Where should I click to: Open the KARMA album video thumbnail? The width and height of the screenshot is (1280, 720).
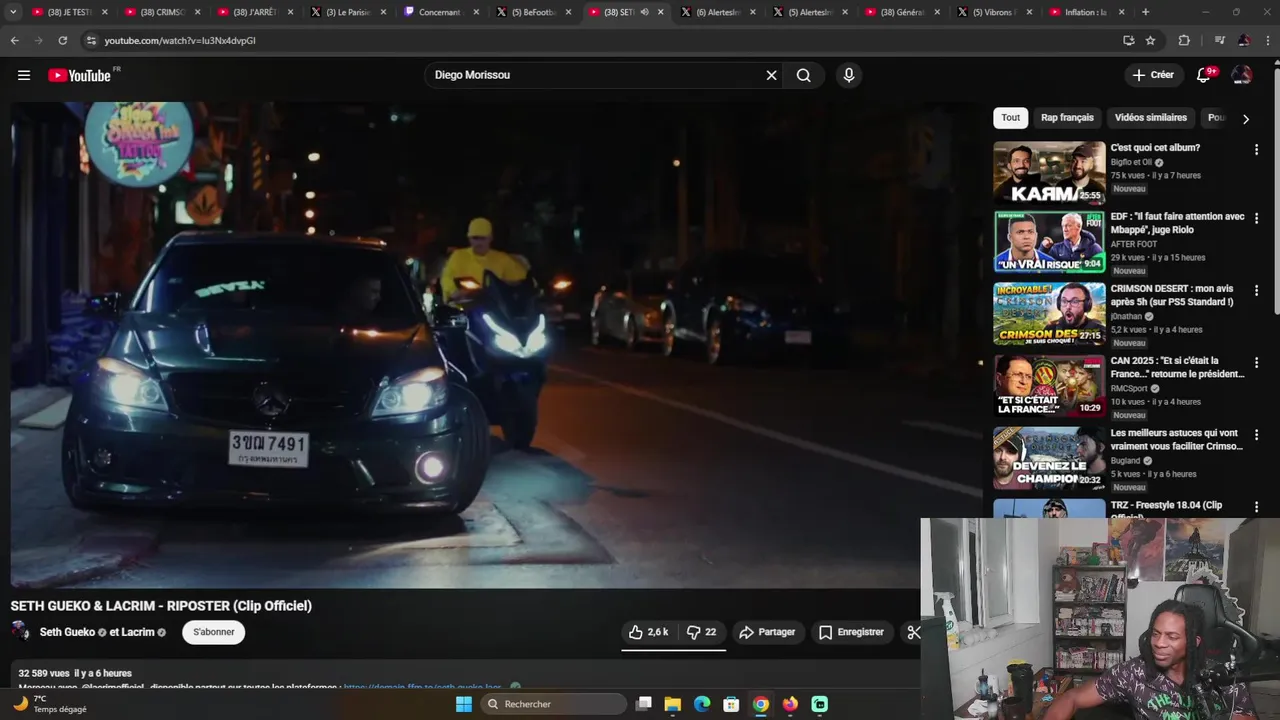pos(1049,173)
